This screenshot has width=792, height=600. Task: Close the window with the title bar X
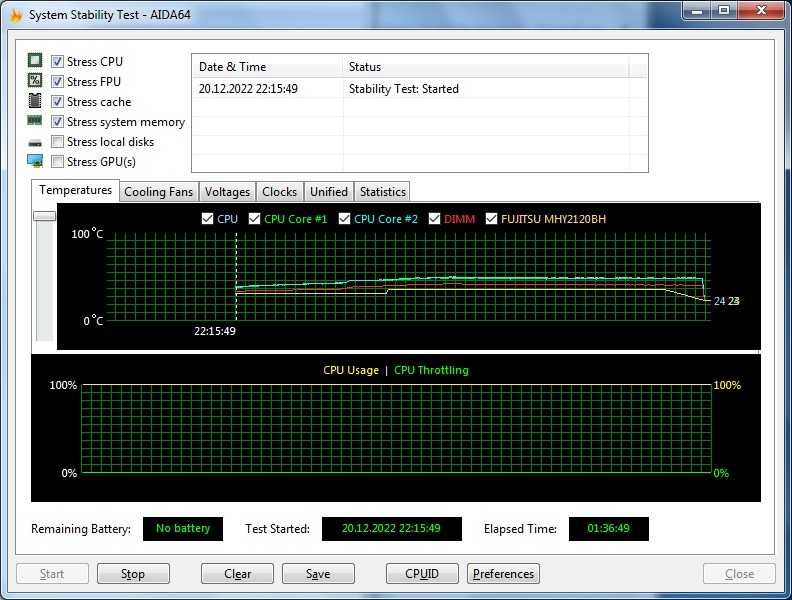761,11
